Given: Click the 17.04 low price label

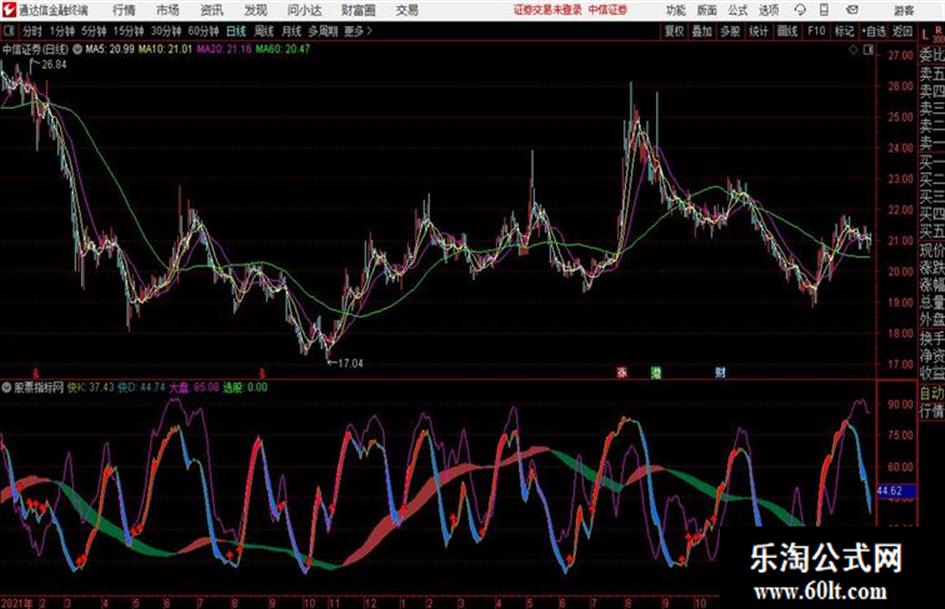Looking at the screenshot, I should point(350,363).
